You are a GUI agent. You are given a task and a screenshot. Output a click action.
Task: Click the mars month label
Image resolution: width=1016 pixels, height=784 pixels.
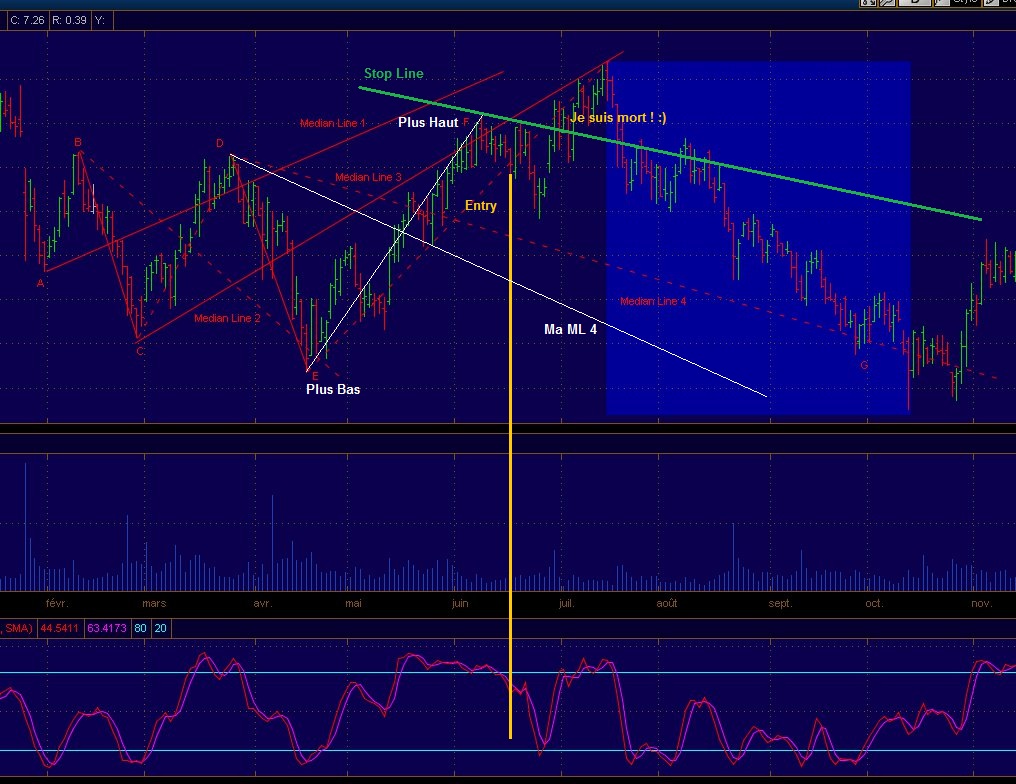(x=154, y=603)
